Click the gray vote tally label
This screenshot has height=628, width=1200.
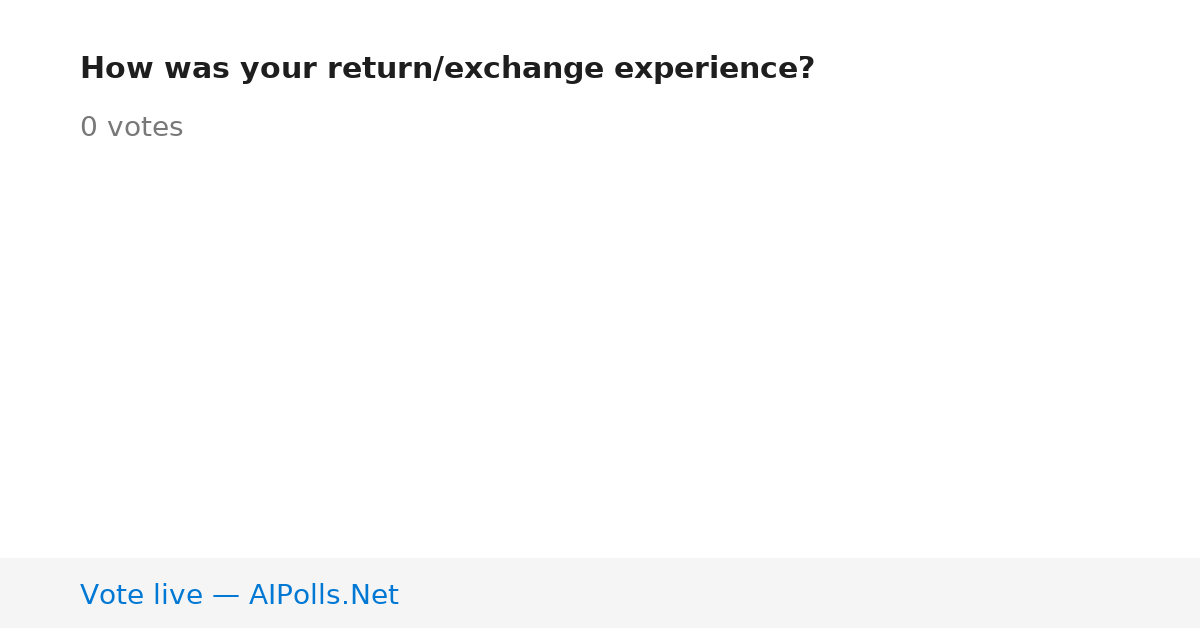coord(131,128)
